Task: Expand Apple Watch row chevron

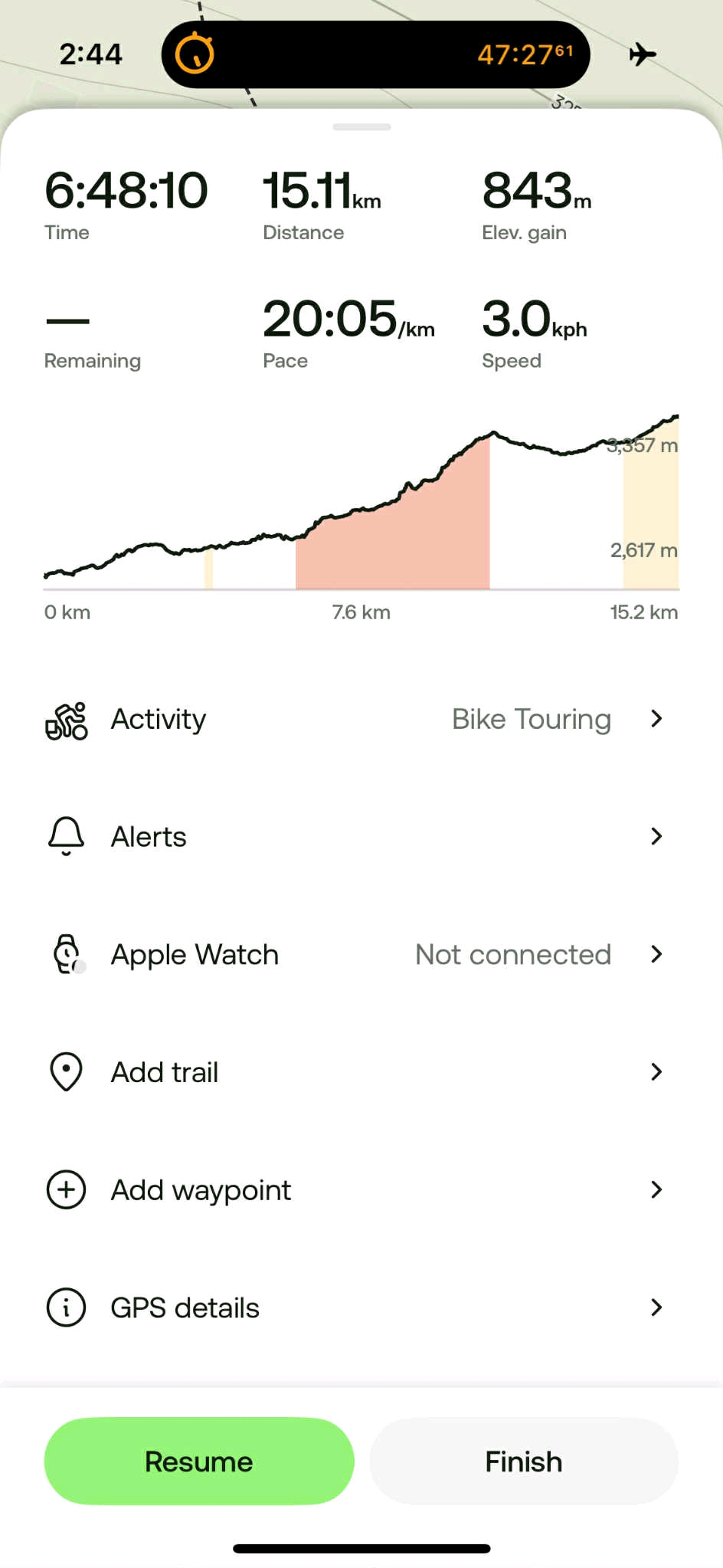Action: pos(656,954)
